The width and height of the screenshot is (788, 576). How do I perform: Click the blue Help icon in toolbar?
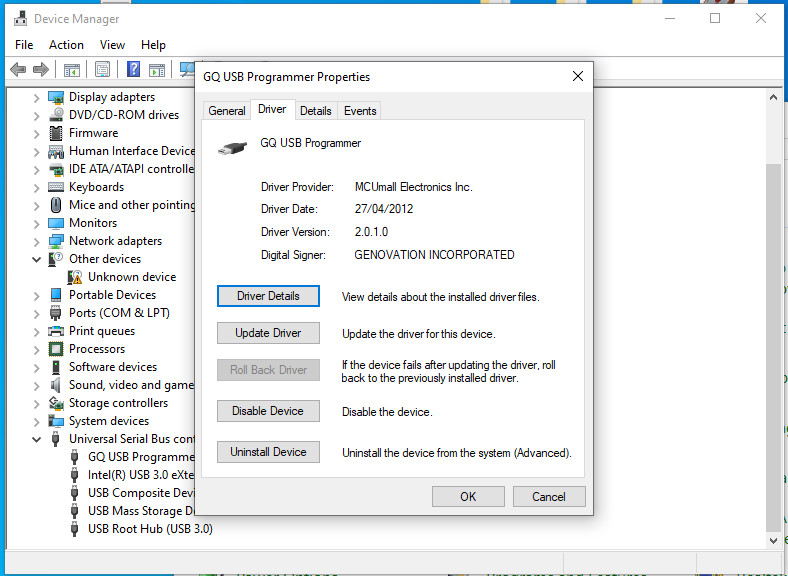coord(133,69)
